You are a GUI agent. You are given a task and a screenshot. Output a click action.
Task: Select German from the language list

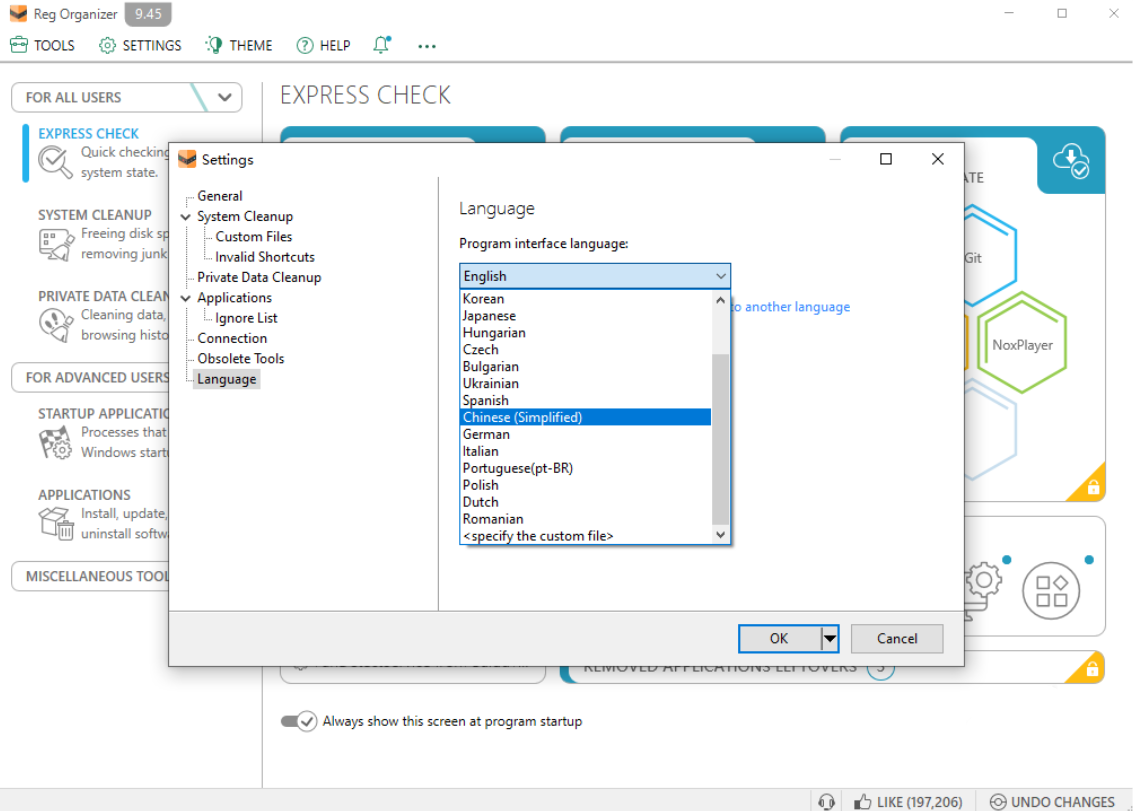pos(486,434)
